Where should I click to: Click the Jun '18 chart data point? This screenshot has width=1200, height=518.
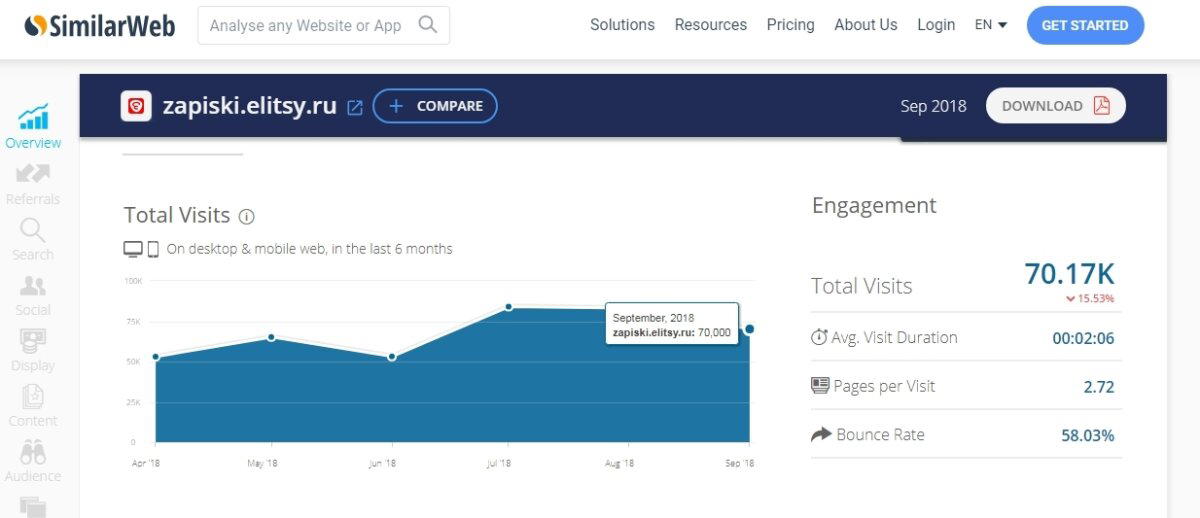pyautogui.click(x=392, y=357)
